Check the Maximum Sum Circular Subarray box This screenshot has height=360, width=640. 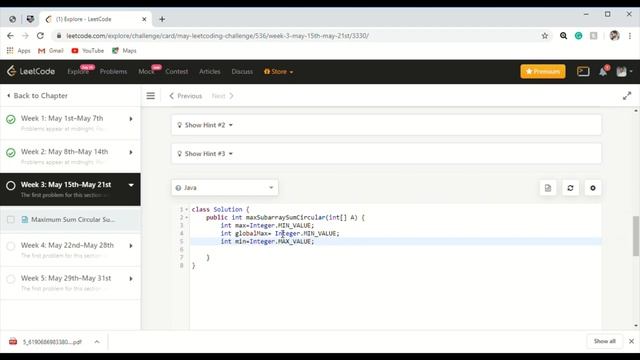point(11,220)
